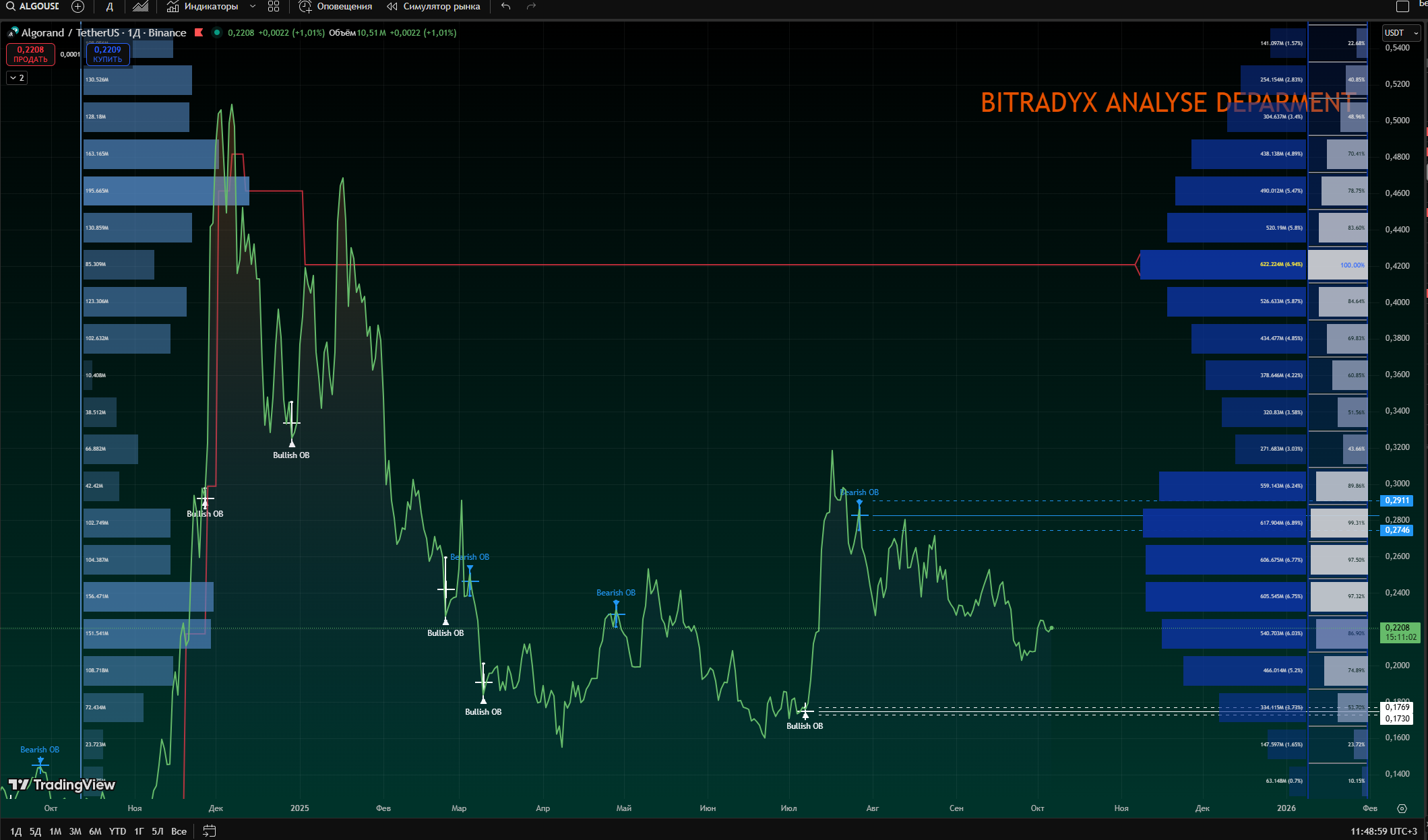
Task: Add a comparison symbol with the plus icon
Action: pos(78,7)
